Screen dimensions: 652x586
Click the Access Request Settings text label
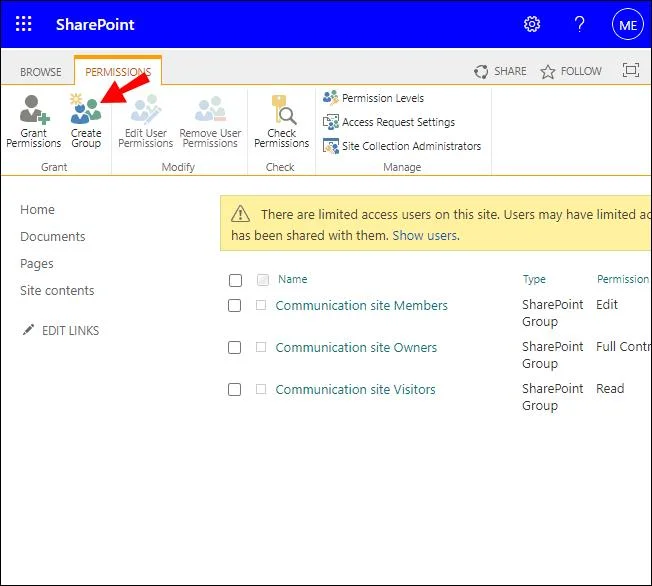398,122
